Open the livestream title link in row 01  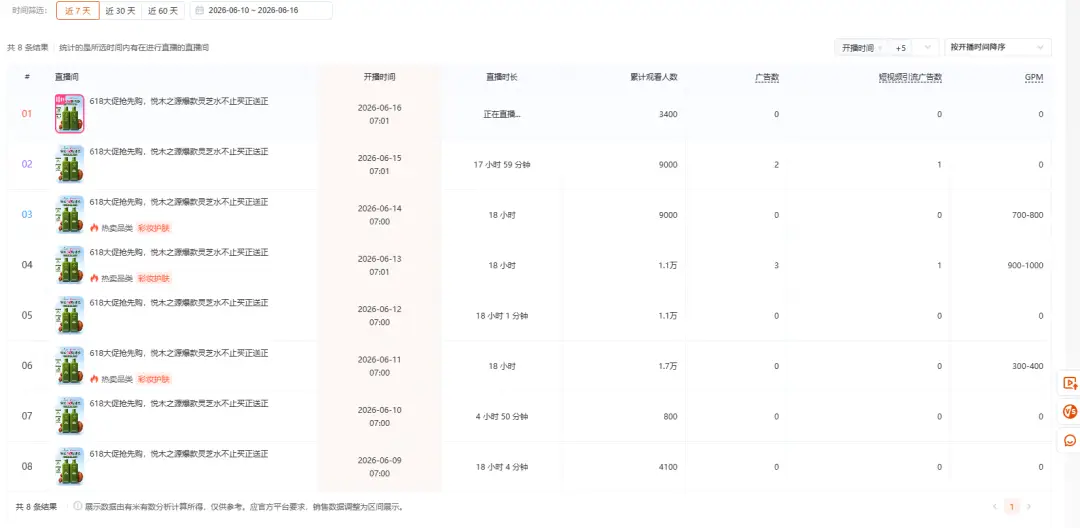[x=179, y=101]
